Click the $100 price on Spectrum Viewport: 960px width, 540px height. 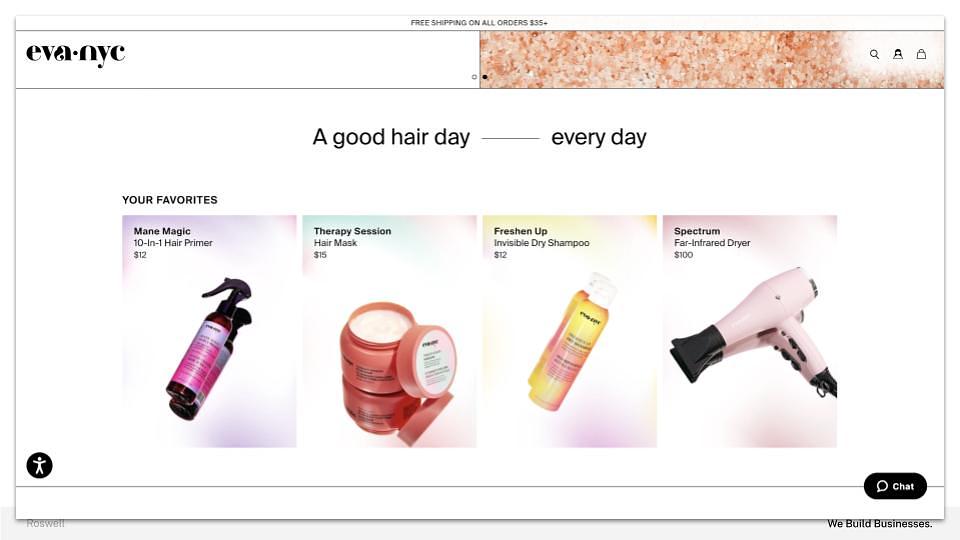pyautogui.click(x=683, y=255)
